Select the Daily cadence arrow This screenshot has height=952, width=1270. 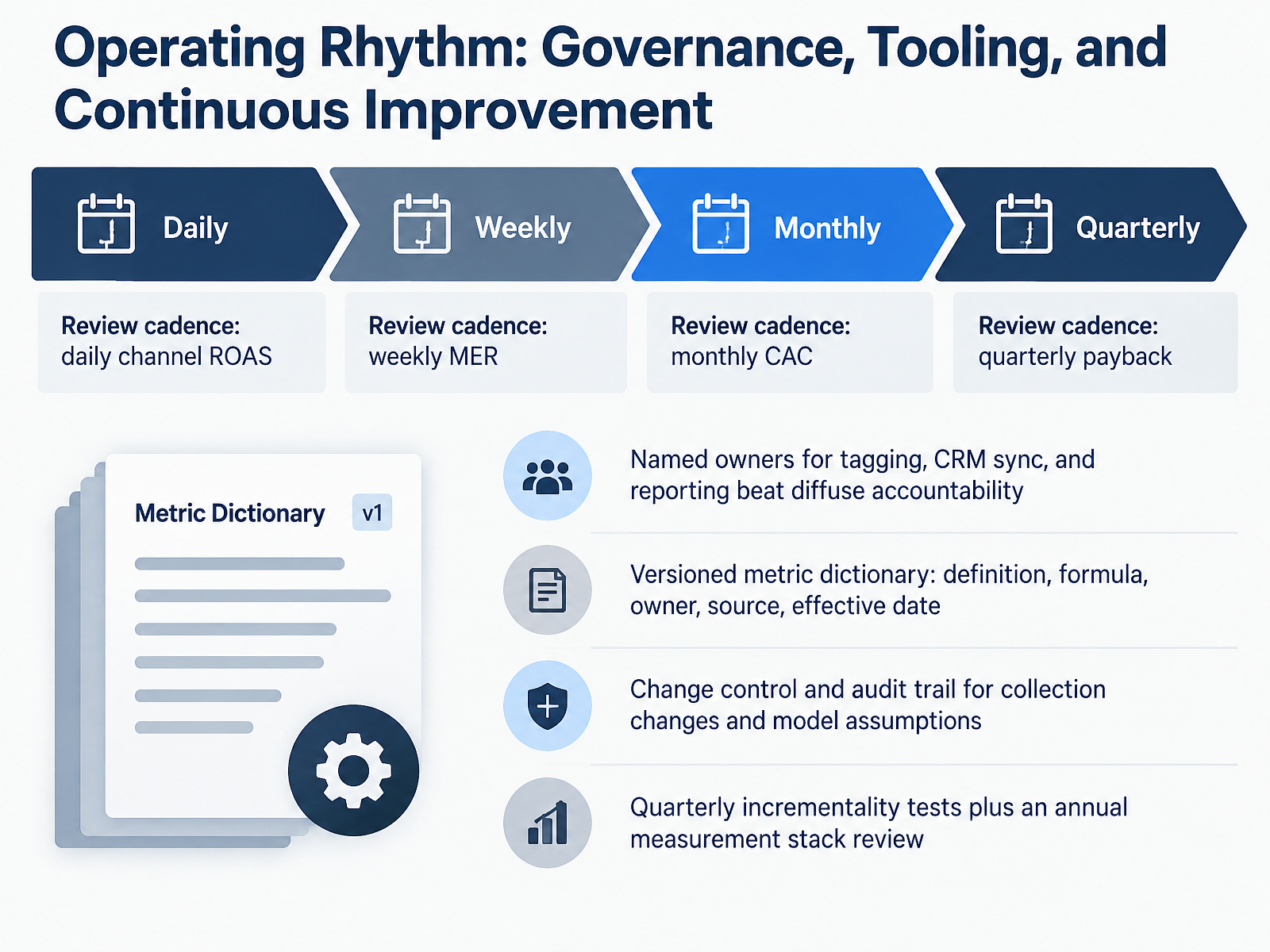click(189, 225)
